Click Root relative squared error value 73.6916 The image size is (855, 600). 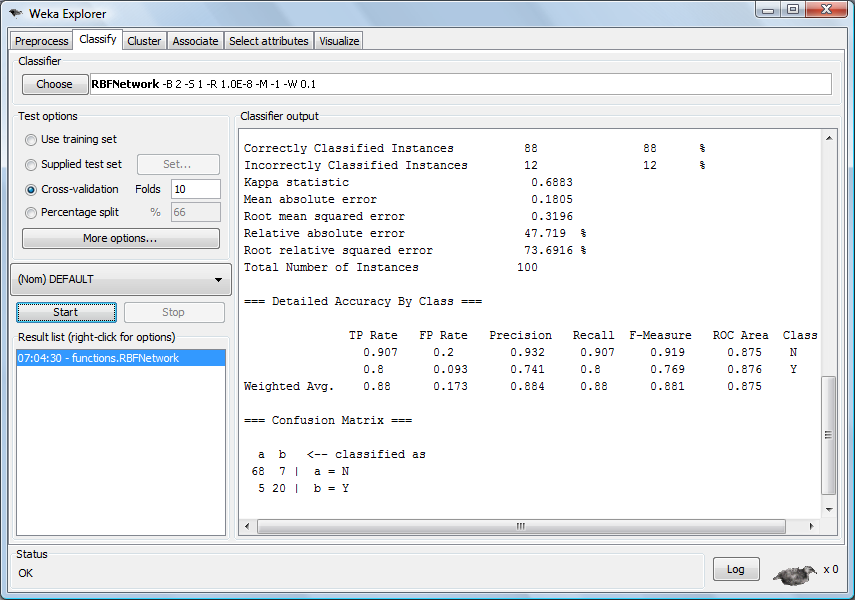pyautogui.click(x=548, y=250)
